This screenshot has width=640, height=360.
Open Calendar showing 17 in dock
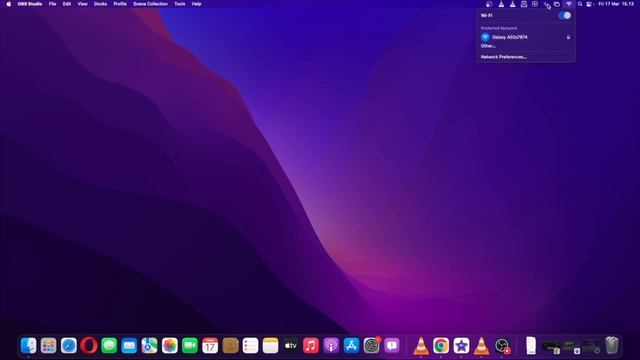pyautogui.click(x=210, y=346)
